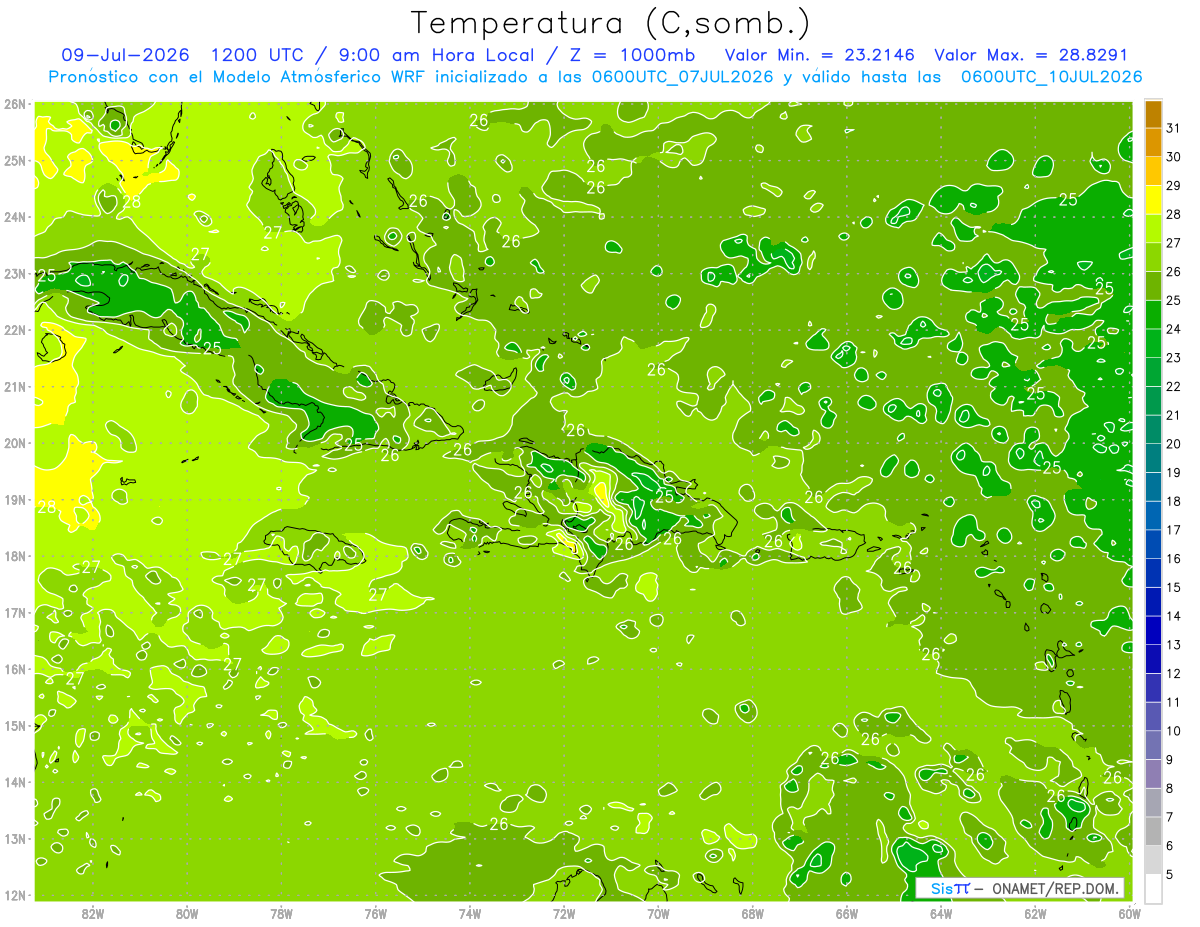Click the date text '09-Jul-2026'
Viewport: 1200px width, 927px height.
[x=125, y=55]
